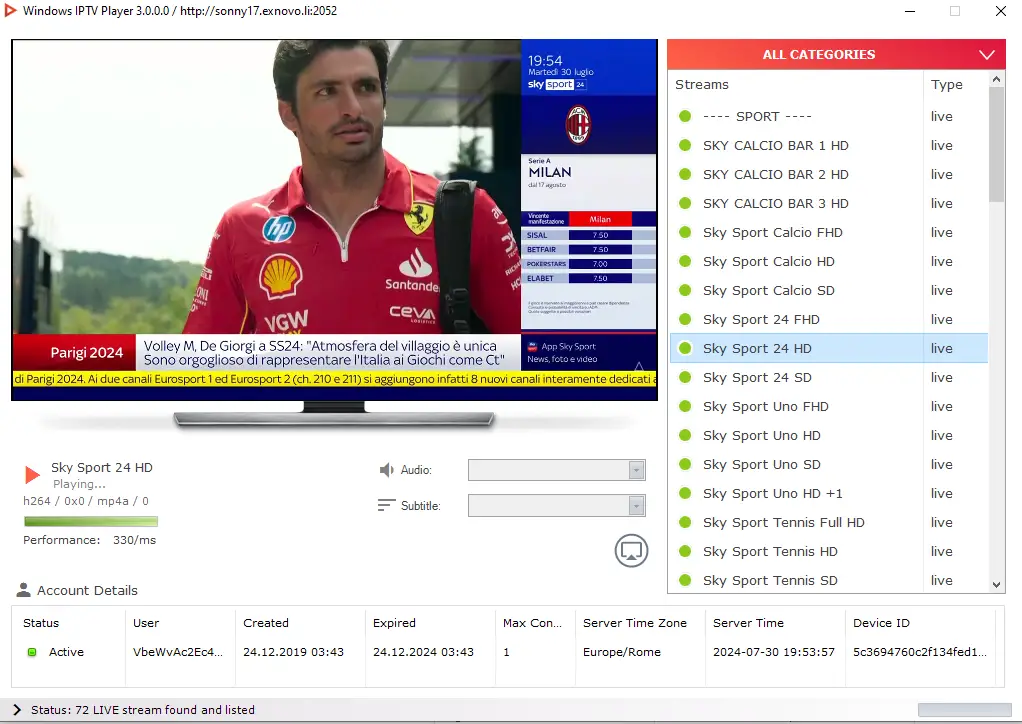
Task: Click the Max Con... column header
Action: point(532,623)
